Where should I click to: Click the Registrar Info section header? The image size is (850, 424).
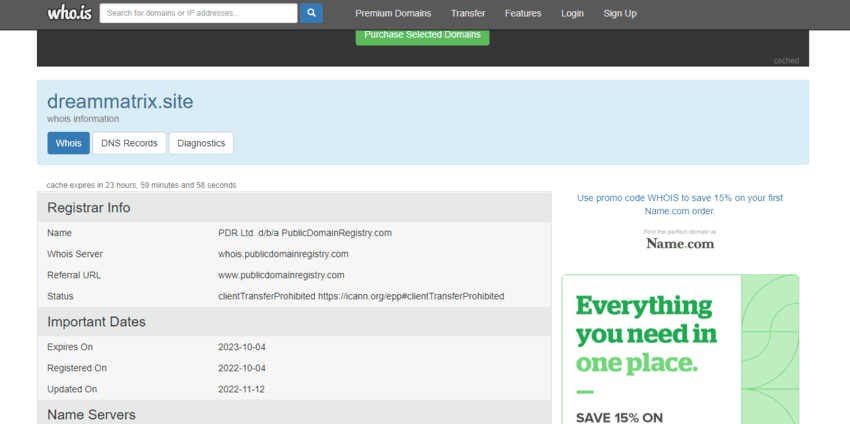click(x=89, y=208)
